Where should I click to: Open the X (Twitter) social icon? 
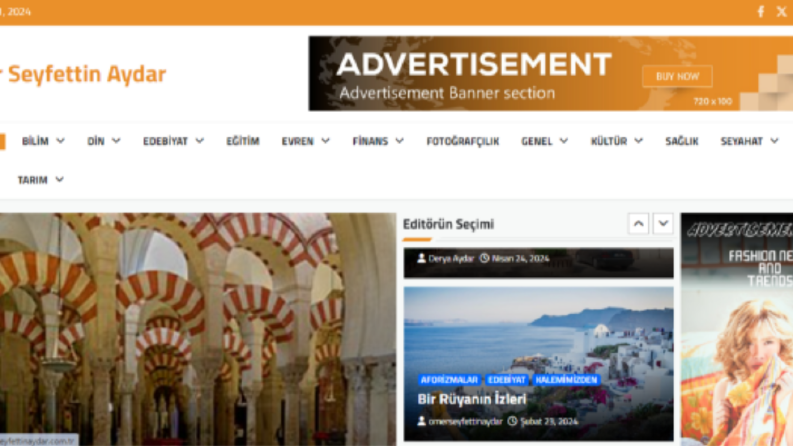(781, 12)
